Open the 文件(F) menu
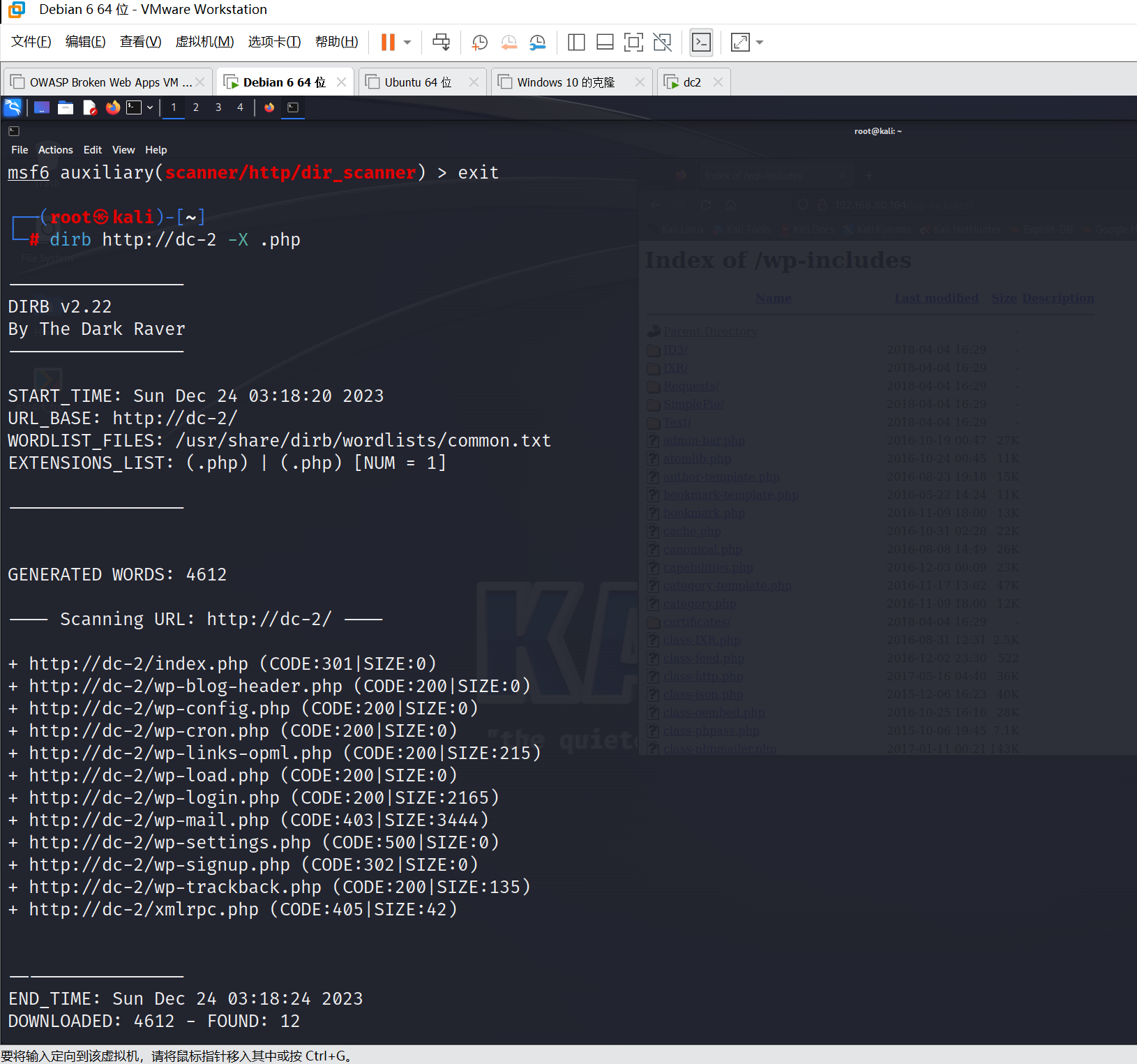The height and width of the screenshot is (1064, 1137). [31, 42]
